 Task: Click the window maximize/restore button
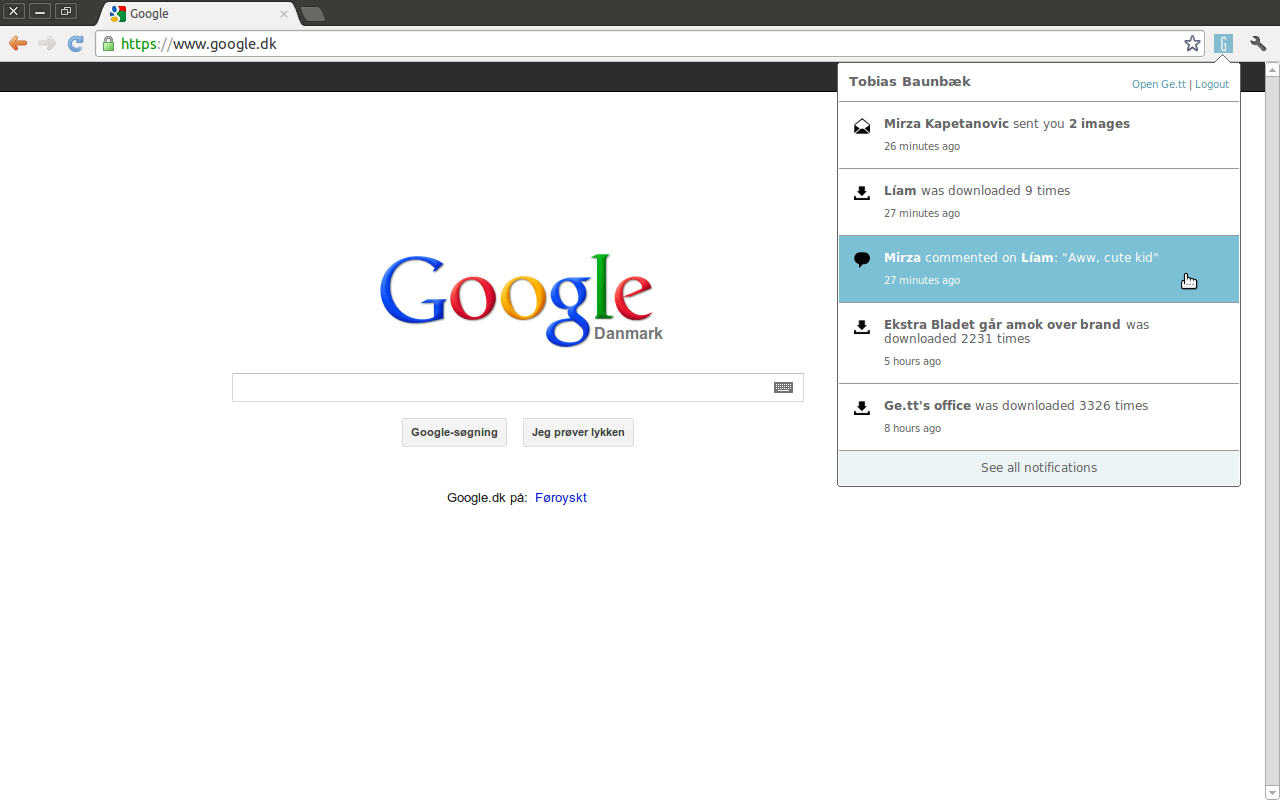click(x=65, y=11)
